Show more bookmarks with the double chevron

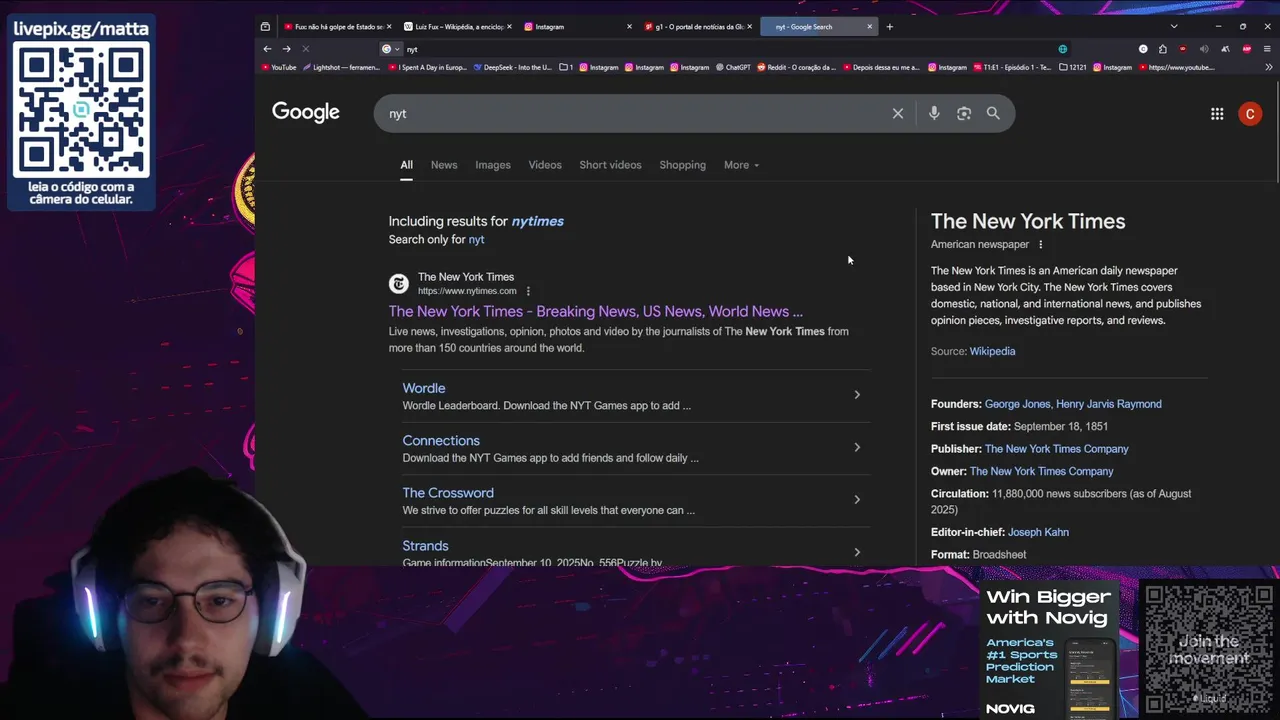tap(1269, 68)
